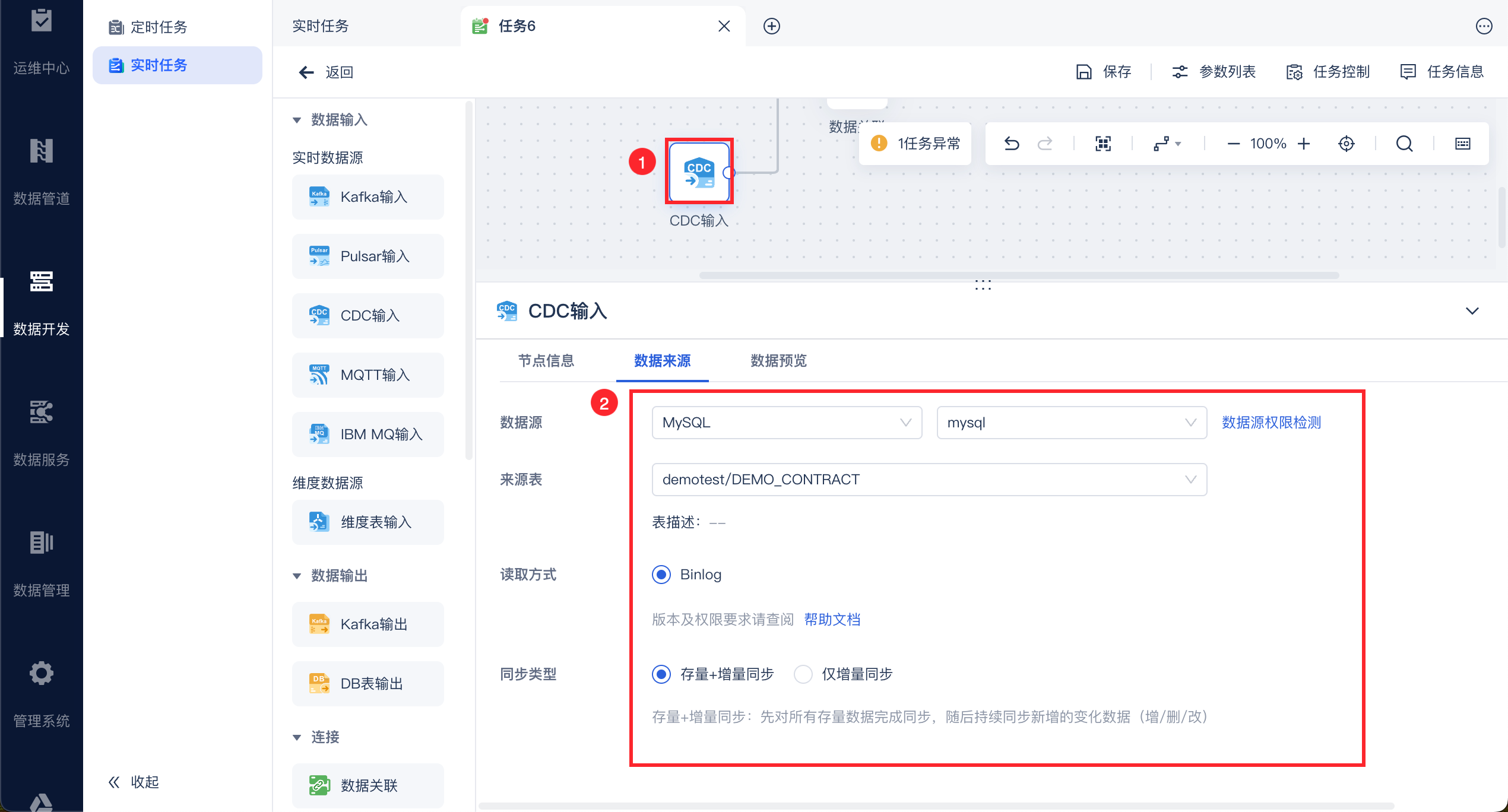The width and height of the screenshot is (1508, 812).
Task: Click the zoom-out minus icon
Action: [x=1233, y=144]
